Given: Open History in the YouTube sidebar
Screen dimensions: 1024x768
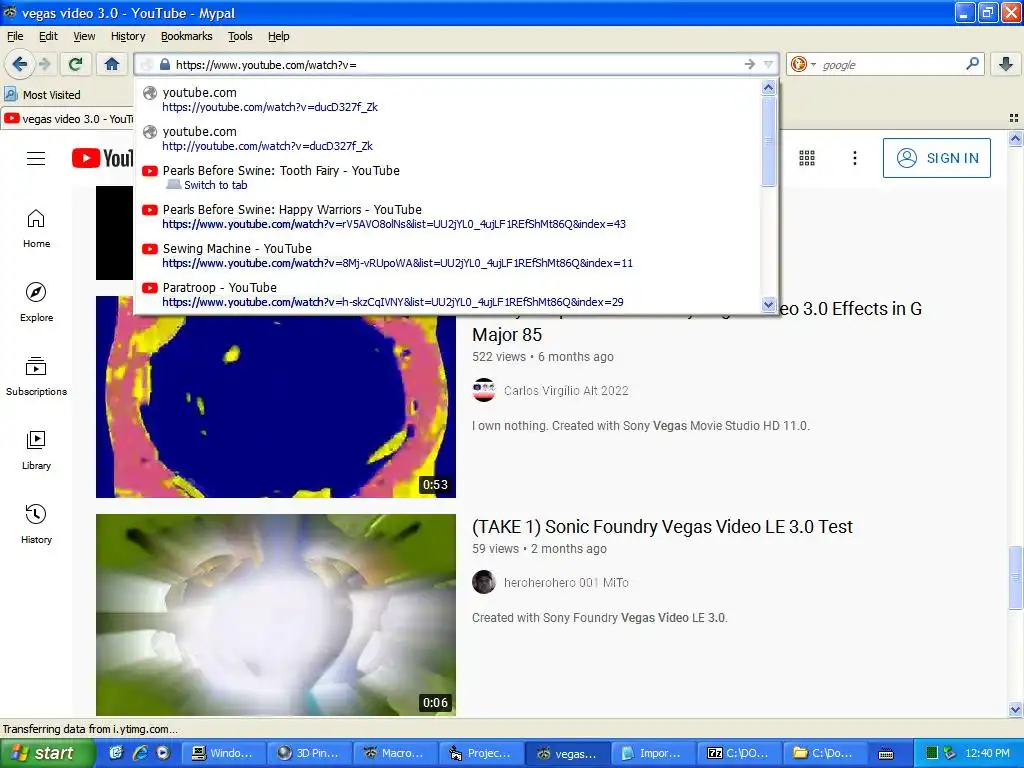Looking at the screenshot, I should click(37, 524).
